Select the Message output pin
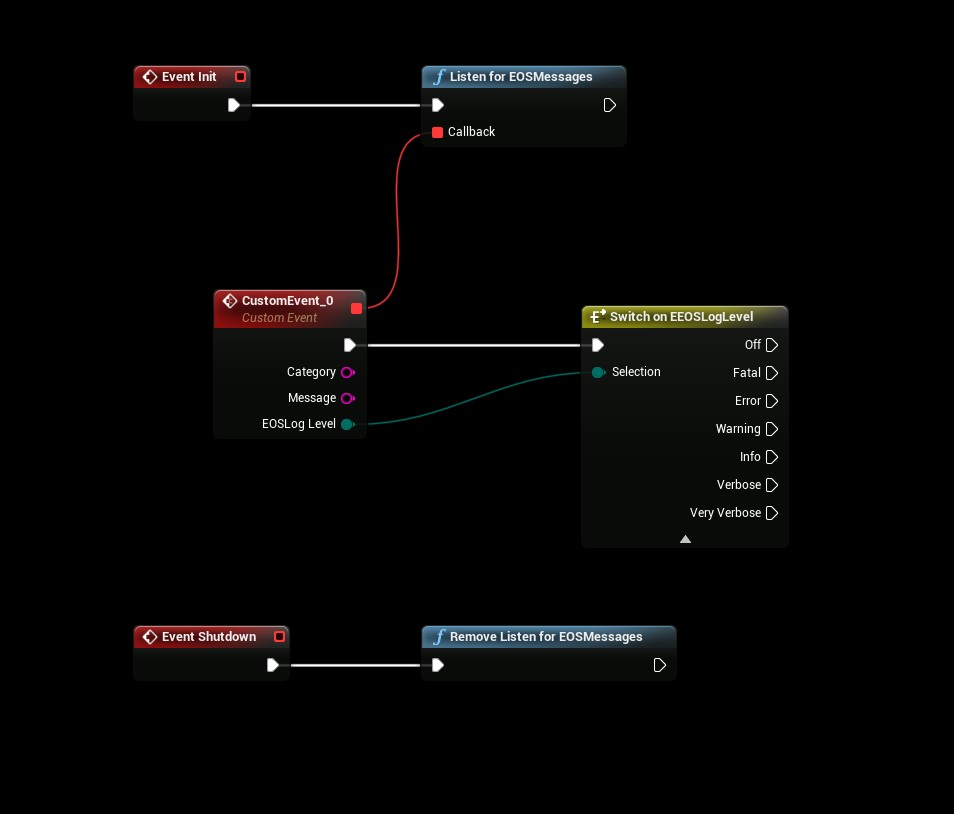 coord(347,398)
